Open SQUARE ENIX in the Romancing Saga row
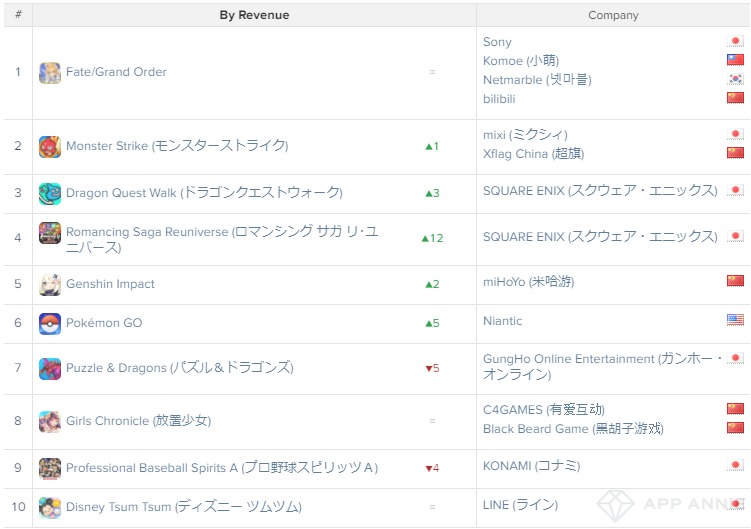 pos(600,237)
